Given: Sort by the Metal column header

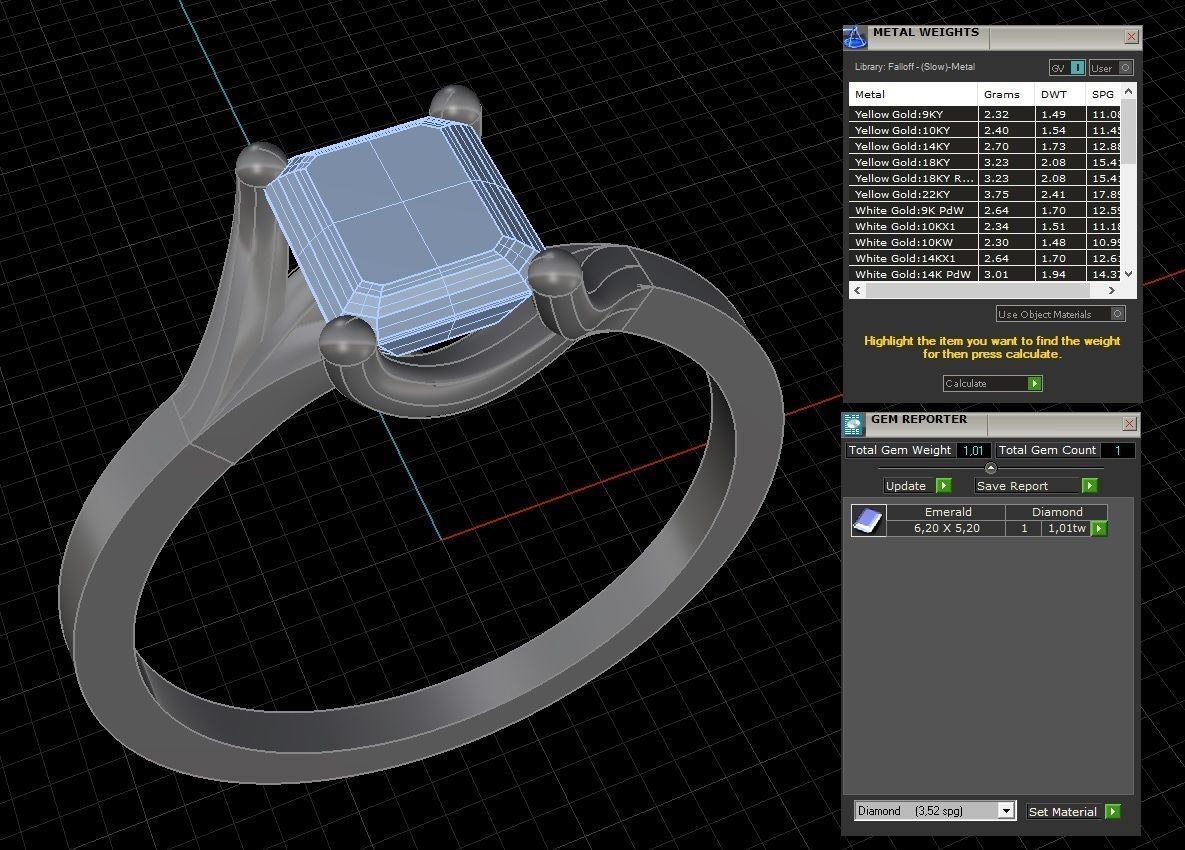Looking at the screenshot, I should (x=913, y=94).
